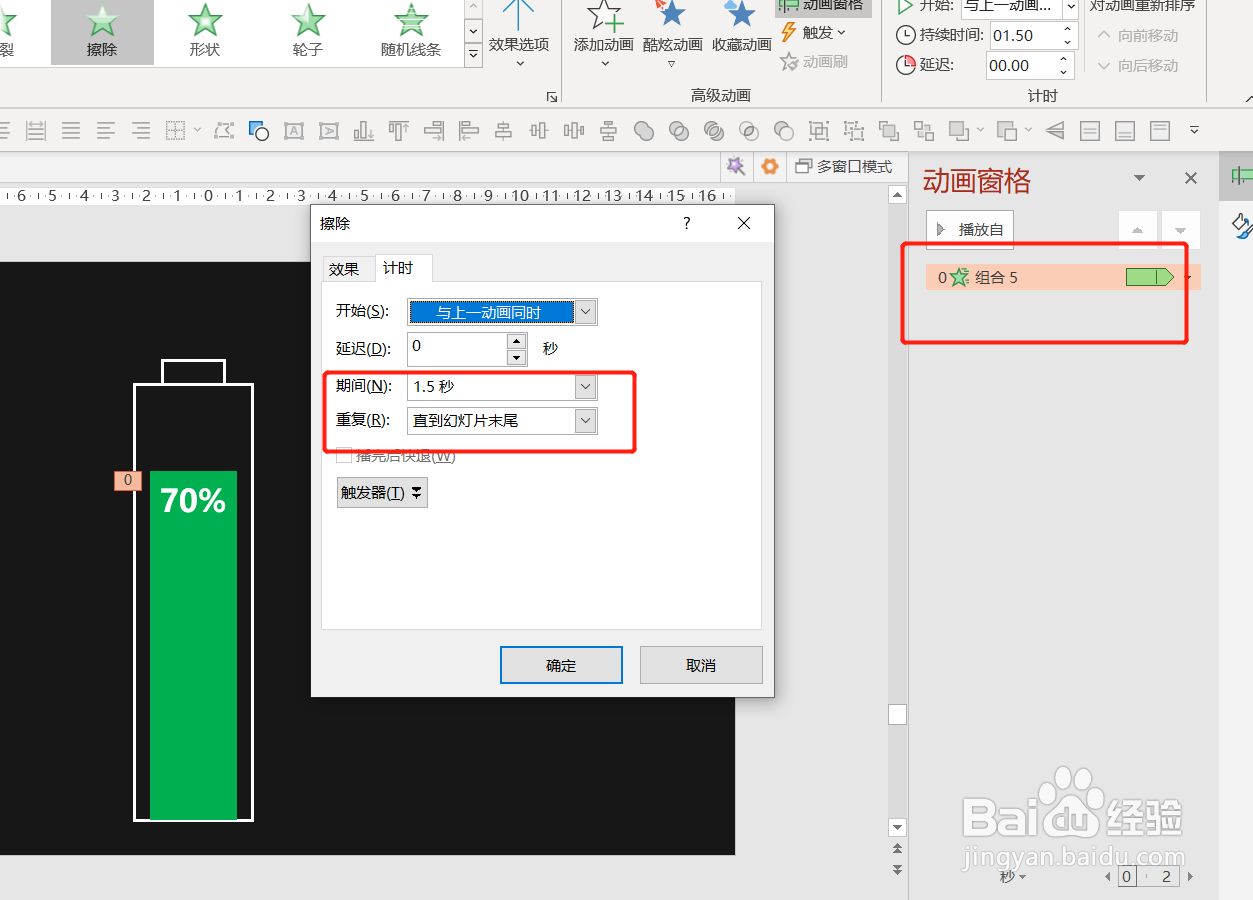Switch to the 效果 tab in dialog

(x=347, y=268)
